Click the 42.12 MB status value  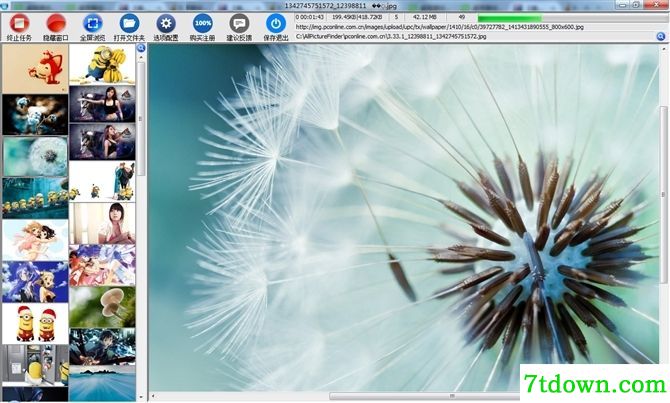pos(424,17)
